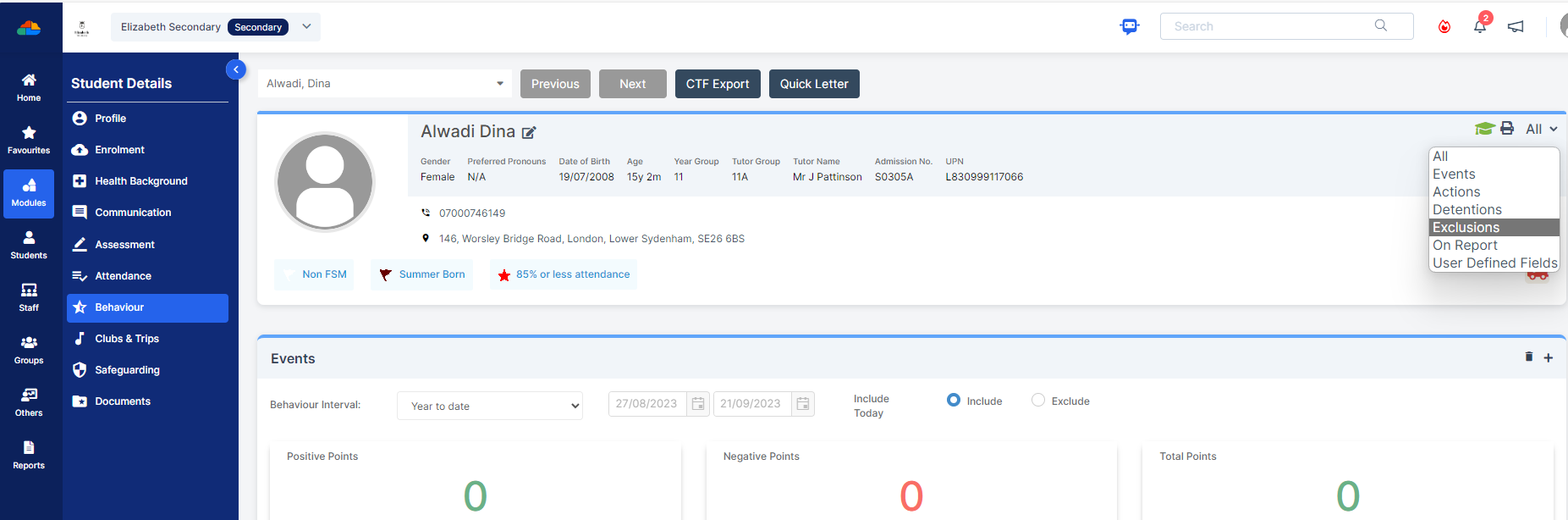Click the edit icon beside Alwadi Dina
1568x520 pixels.
tap(529, 132)
